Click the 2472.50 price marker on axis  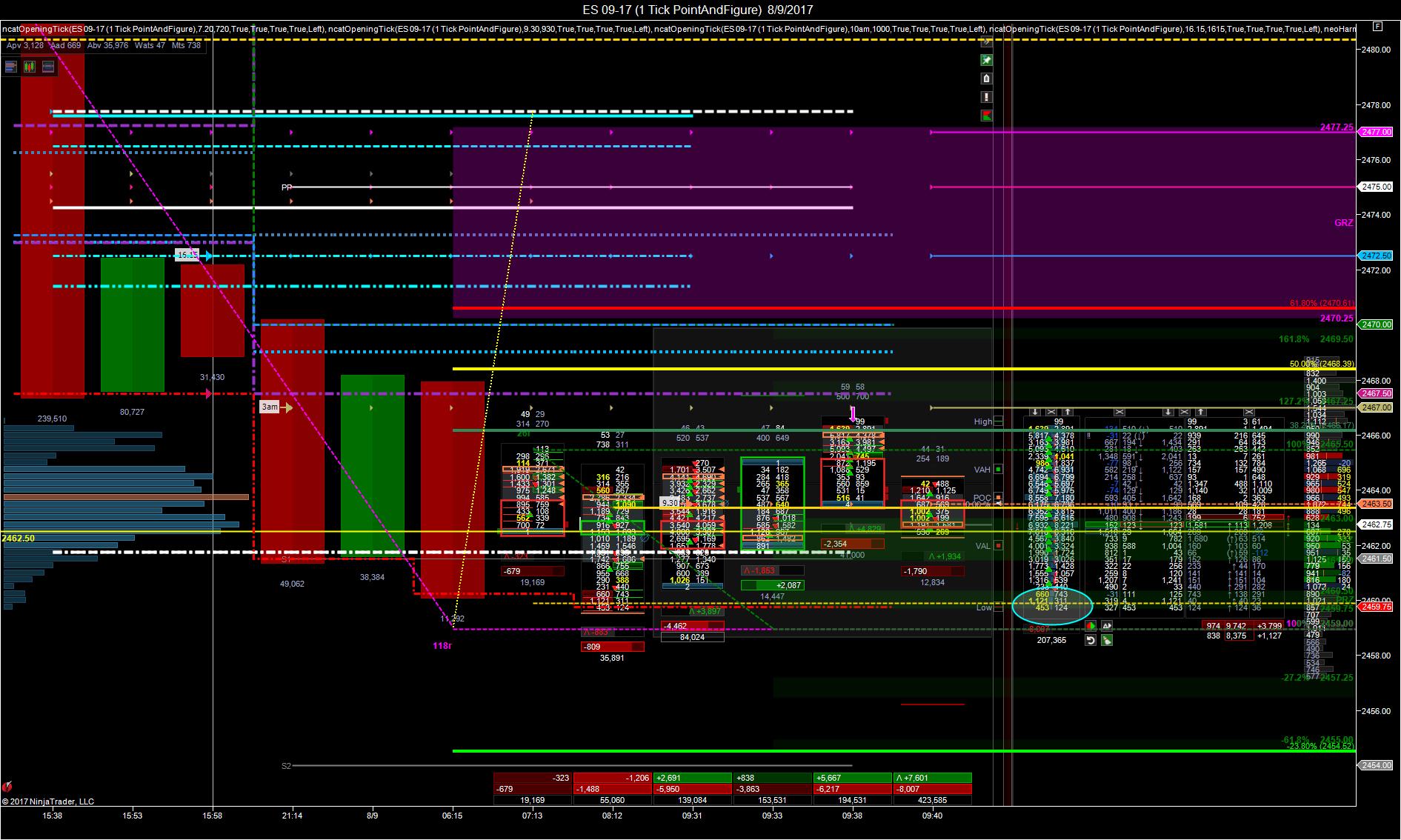(1377, 256)
